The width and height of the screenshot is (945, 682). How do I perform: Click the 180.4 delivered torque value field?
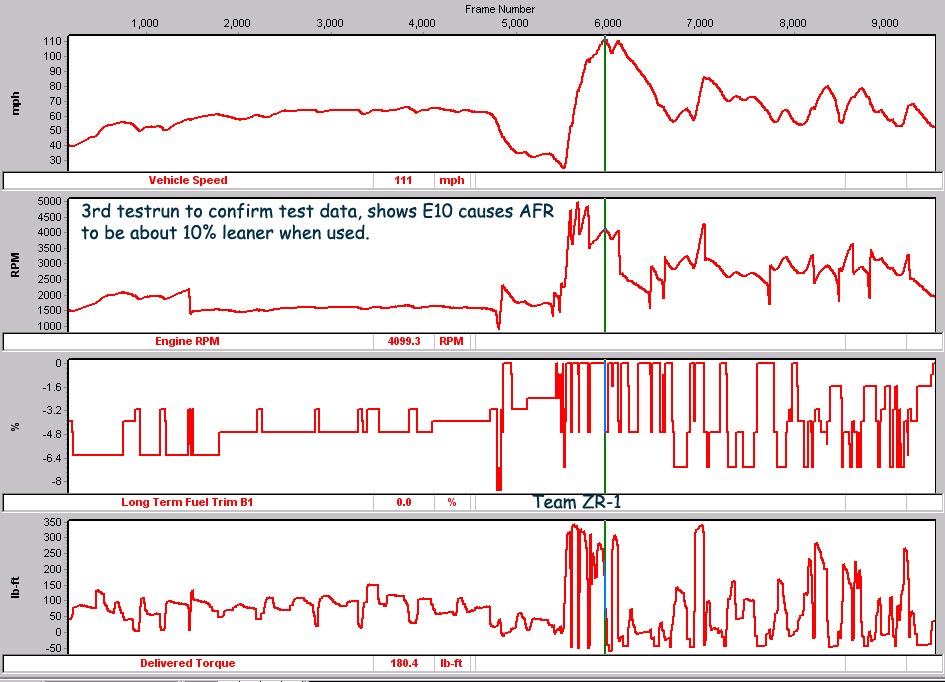coord(403,663)
